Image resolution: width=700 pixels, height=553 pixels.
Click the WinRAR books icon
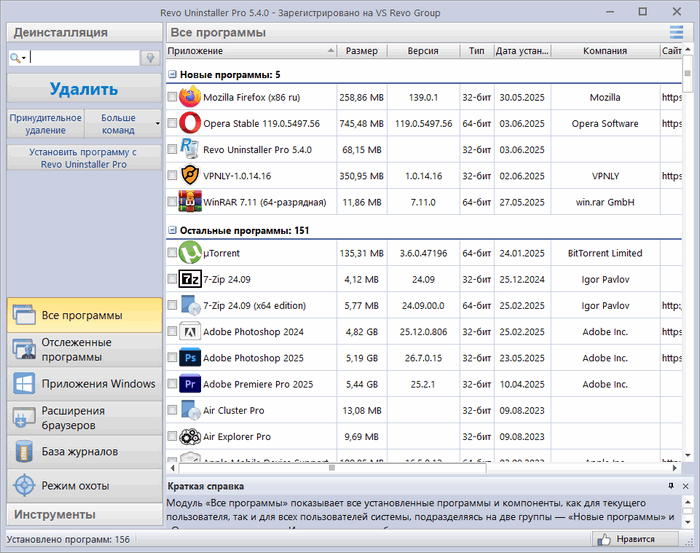click(x=190, y=201)
